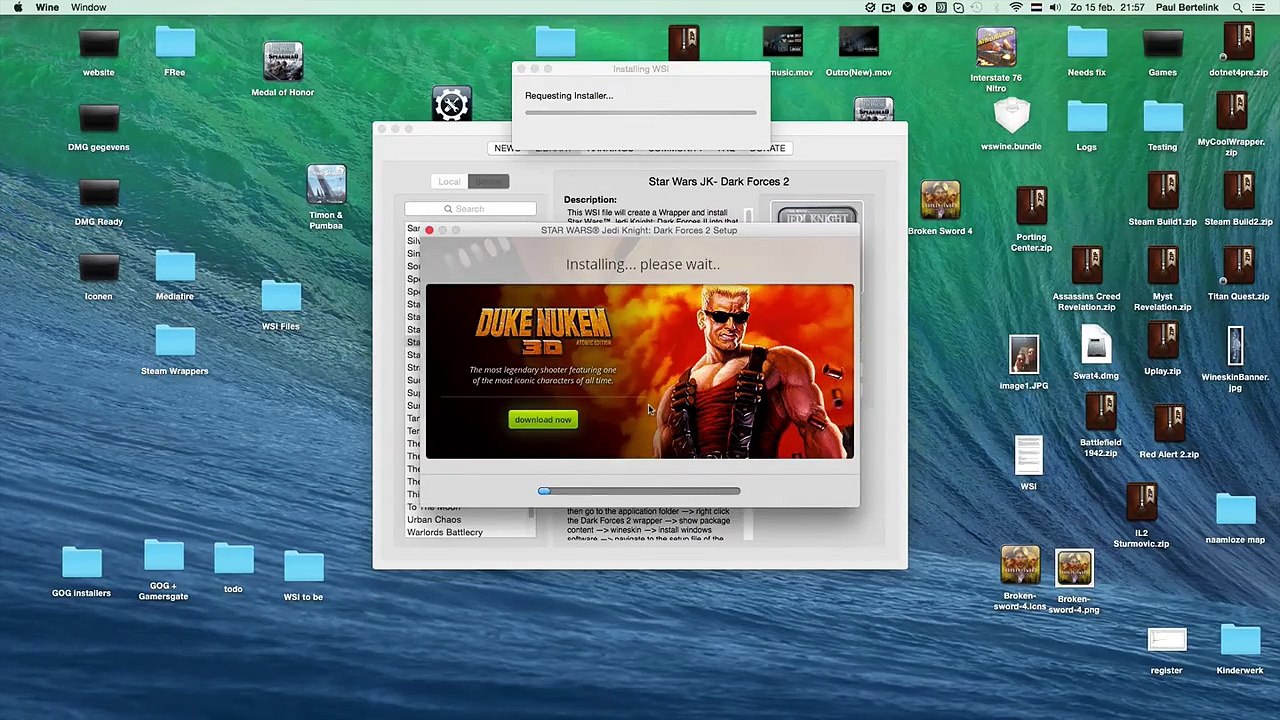Image resolution: width=1280 pixels, height=720 pixels.
Task: Click the description text scrollbar
Action: click(x=748, y=217)
